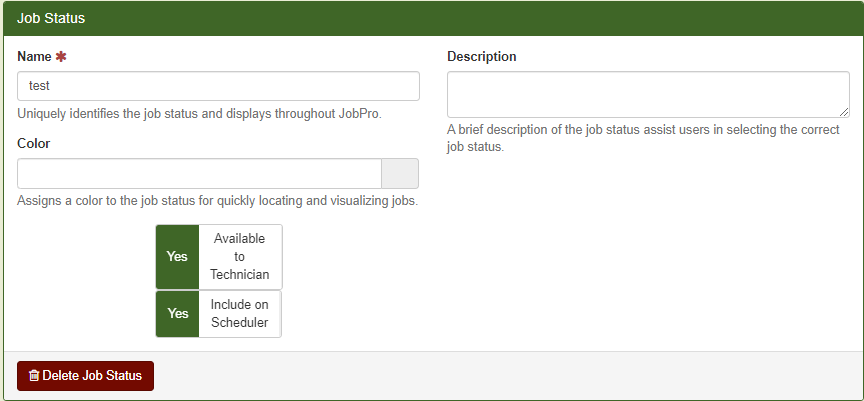Screen dimensions: 864x401
Task: Click the 'A brief description' help text
Action: [643, 138]
